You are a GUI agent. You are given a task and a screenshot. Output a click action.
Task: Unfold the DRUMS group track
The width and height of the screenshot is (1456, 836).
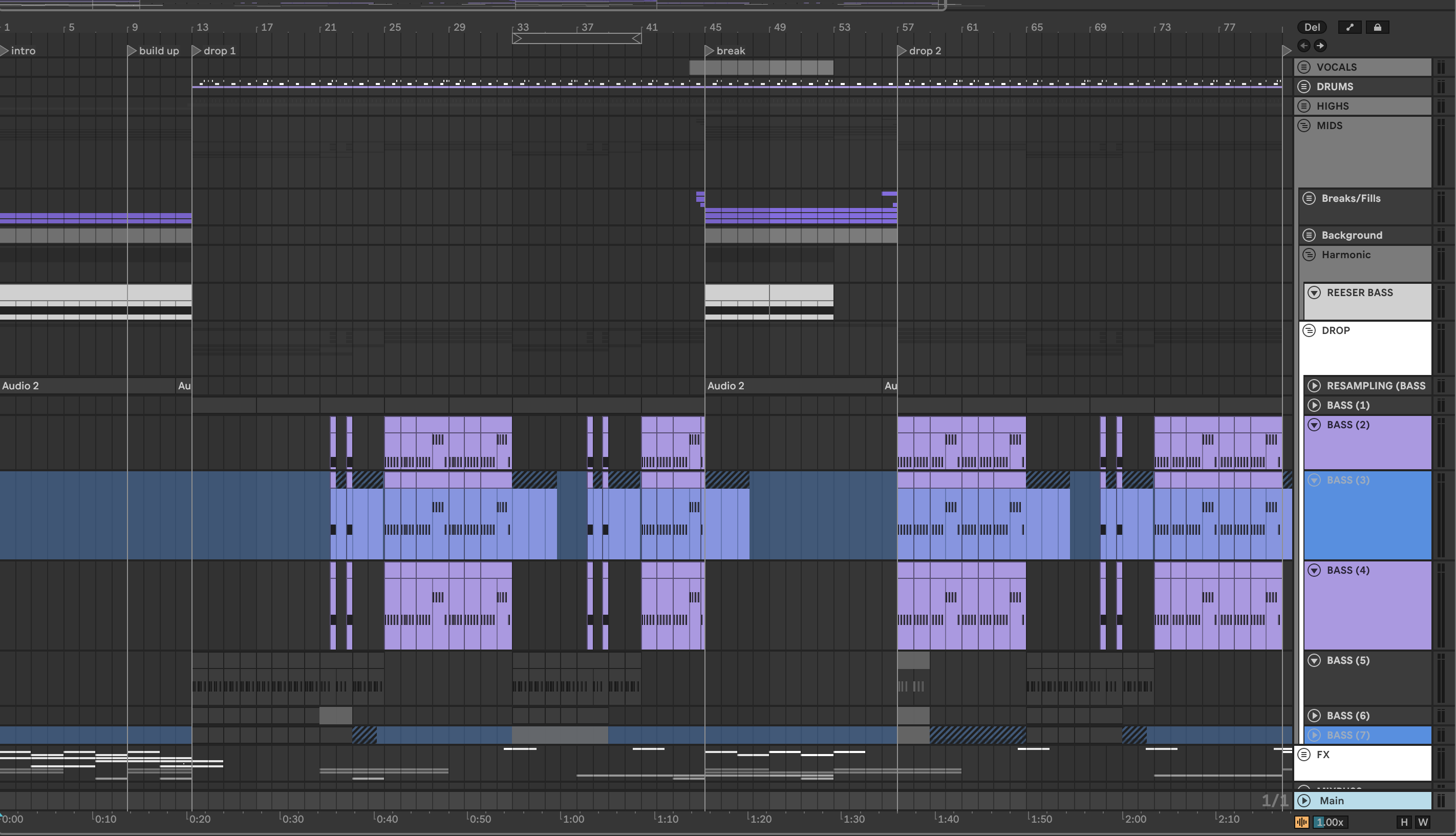tap(1304, 87)
